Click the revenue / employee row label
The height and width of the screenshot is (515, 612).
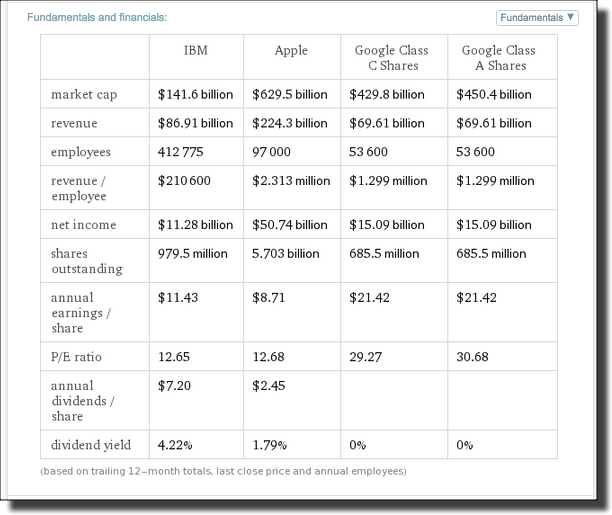(x=78, y=188)
